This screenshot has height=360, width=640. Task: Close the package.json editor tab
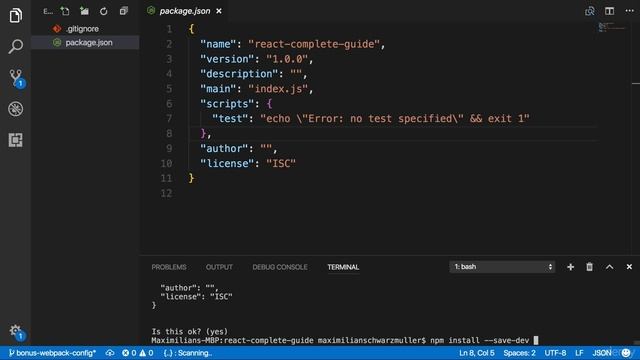click(219, 11)
